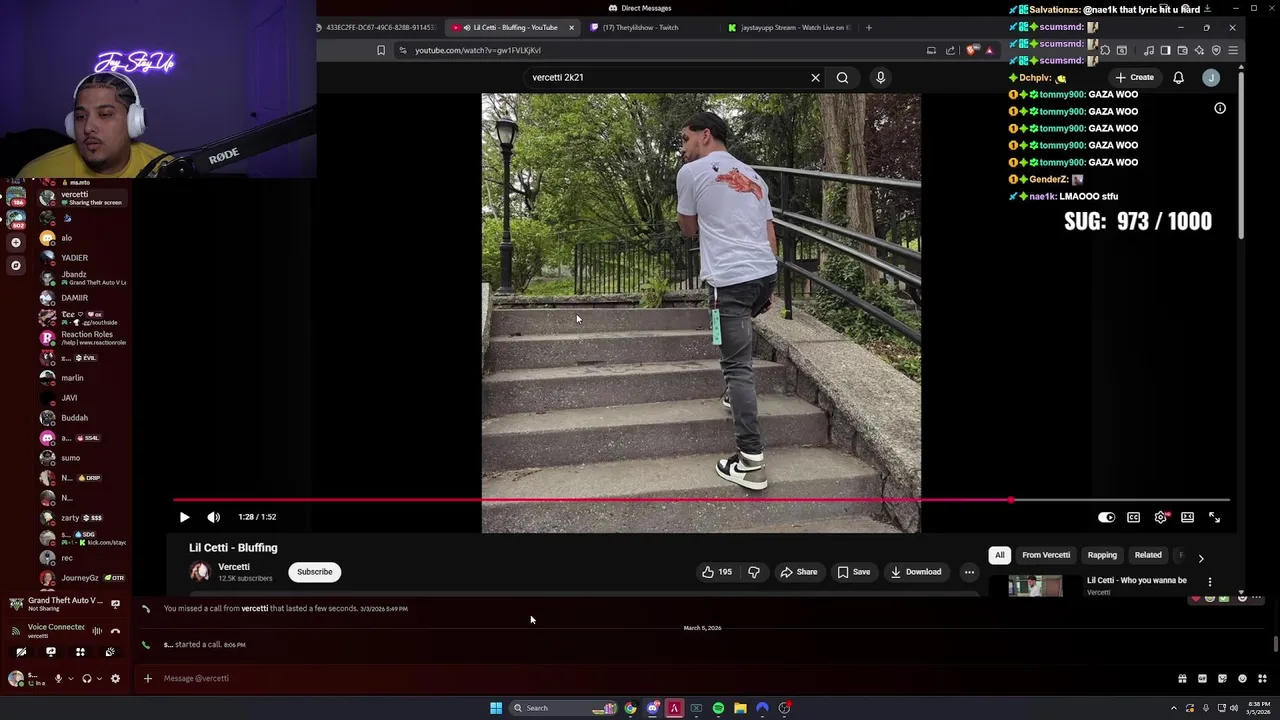Mute the YouTube video volume
The height and width of the screenshot is (720, 1280).
point(213,517)
